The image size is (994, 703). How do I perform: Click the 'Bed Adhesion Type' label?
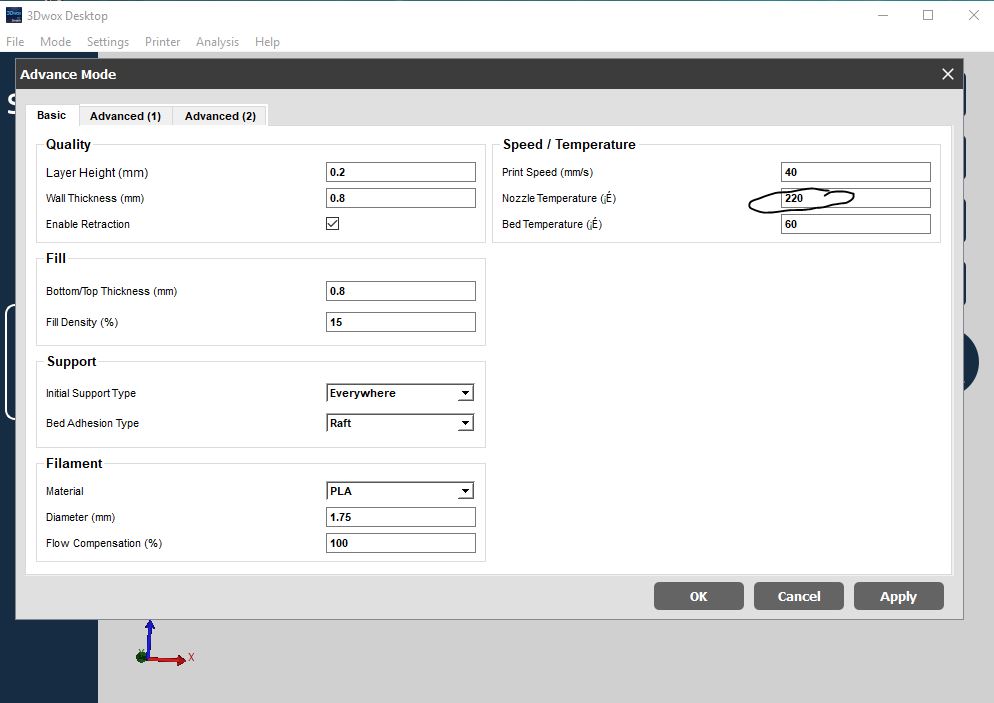92,423
